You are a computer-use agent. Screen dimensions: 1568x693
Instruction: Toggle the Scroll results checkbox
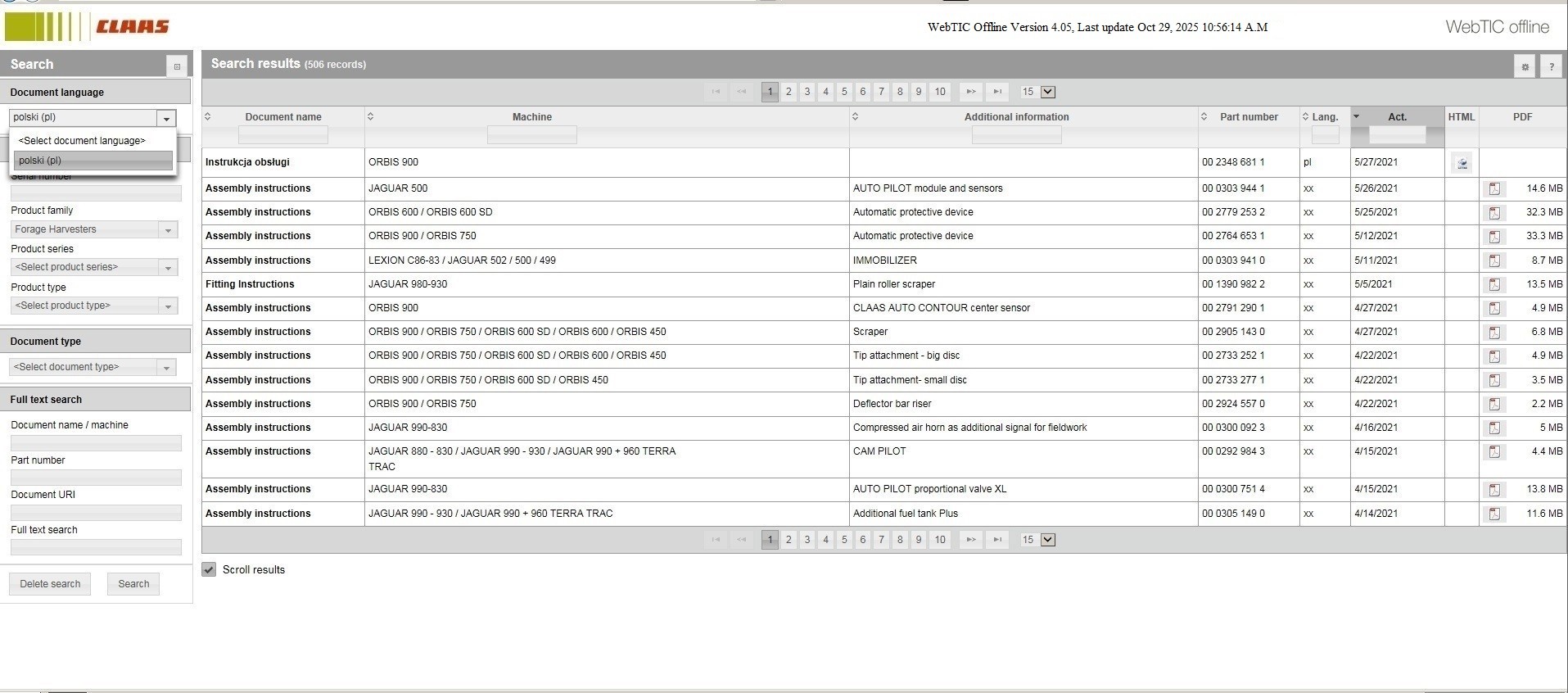tap(210, 570)
